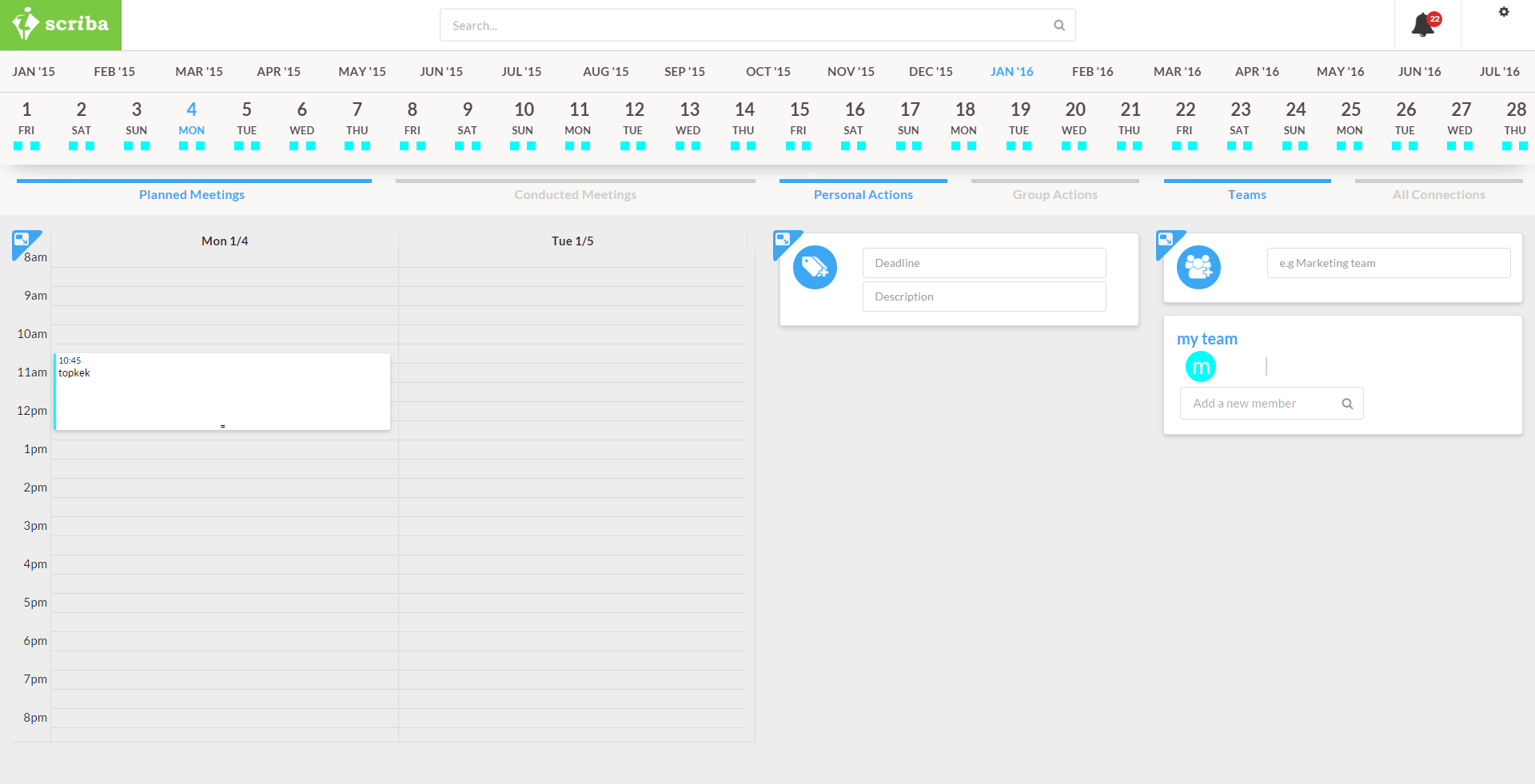Click search icon in Add a new member field
1535x784 pixels.
click(x=1347, y=404)
